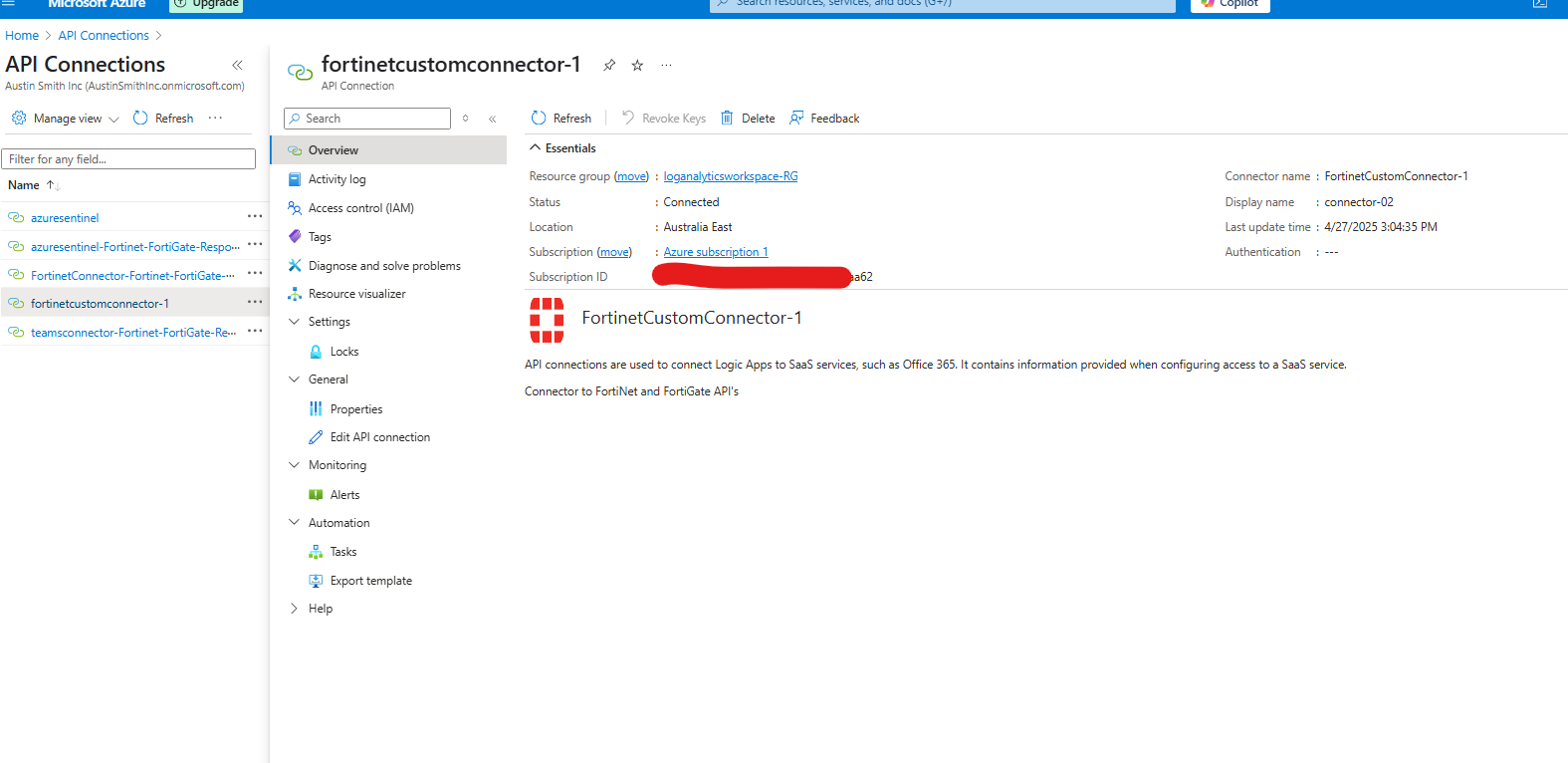The height and width of the screenshot is (763, 1568).
Task: Open azuresentinel-Fortinet-FortiGate-Respo connection
Action: coord(134,246)
